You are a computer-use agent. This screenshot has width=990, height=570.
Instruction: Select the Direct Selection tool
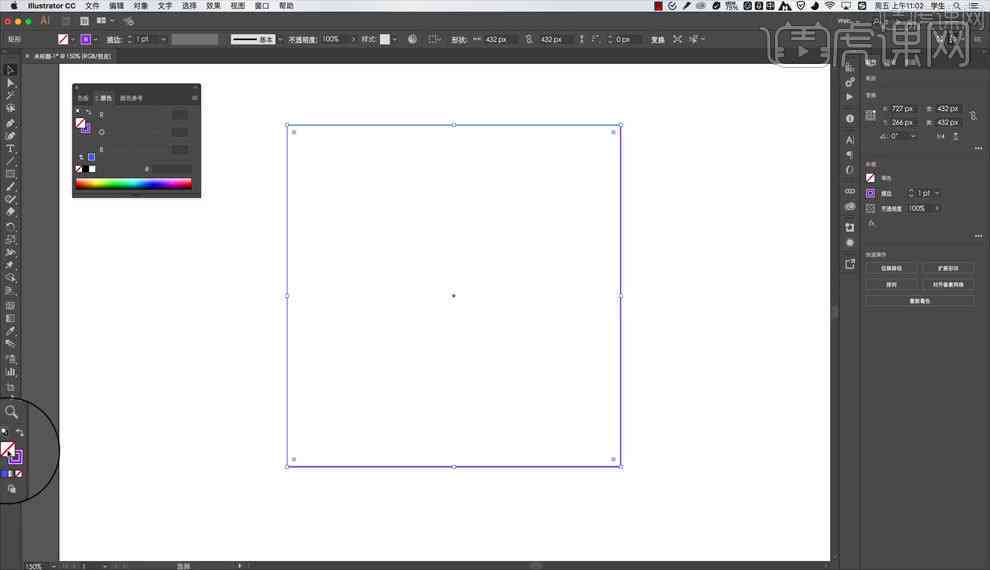point(10,83)
